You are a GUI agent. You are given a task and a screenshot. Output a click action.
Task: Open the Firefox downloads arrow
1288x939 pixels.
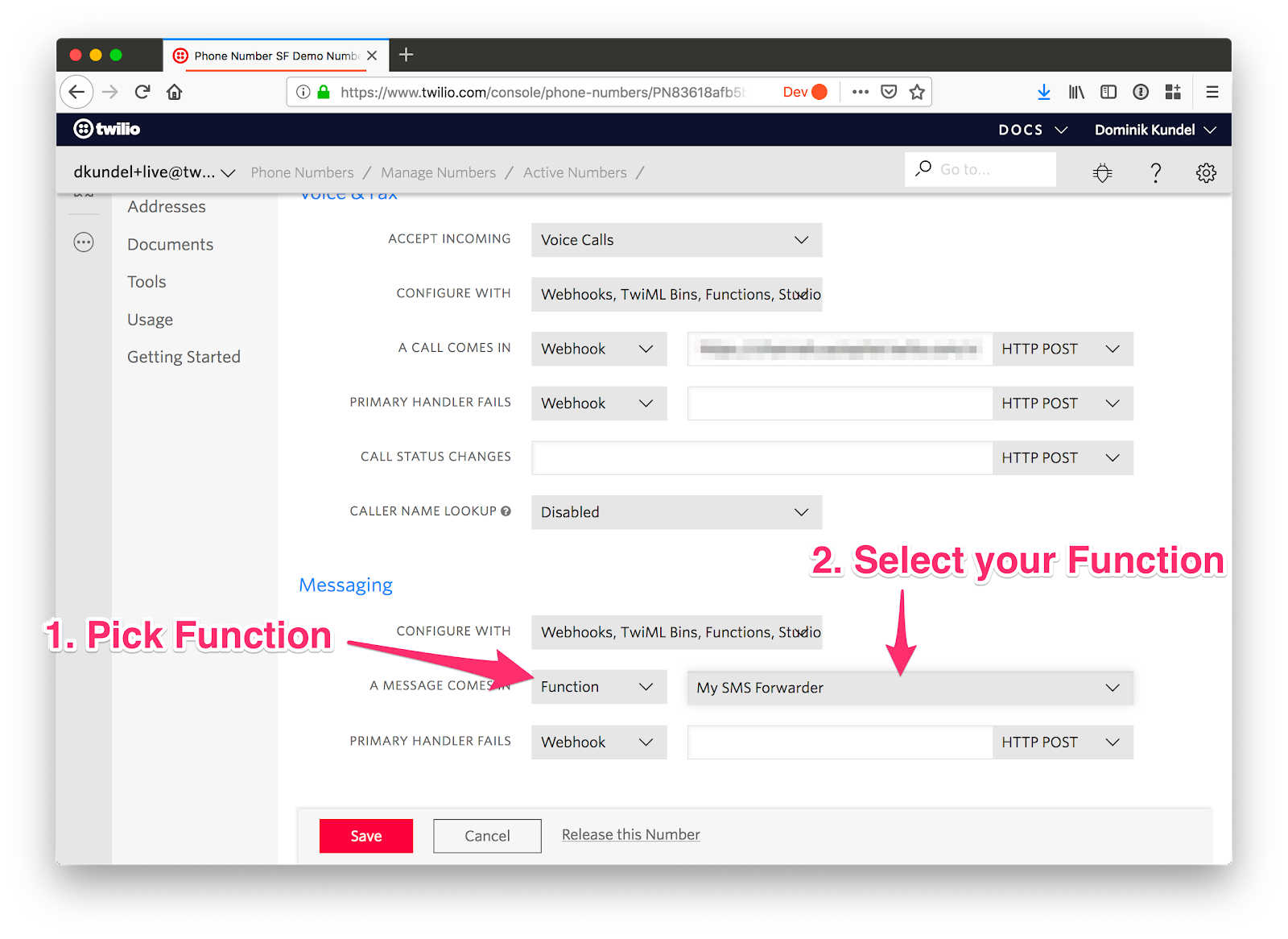coord(1044,92)
